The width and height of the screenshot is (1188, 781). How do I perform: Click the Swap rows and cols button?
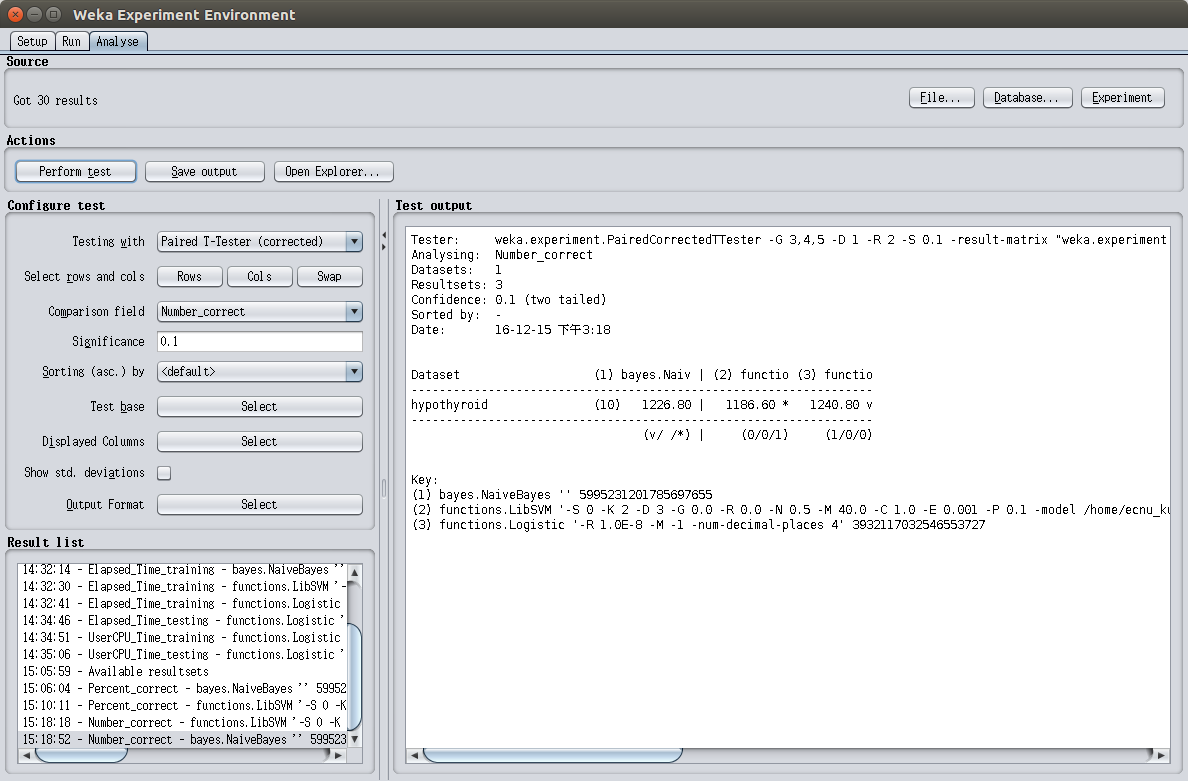point(329,277)
